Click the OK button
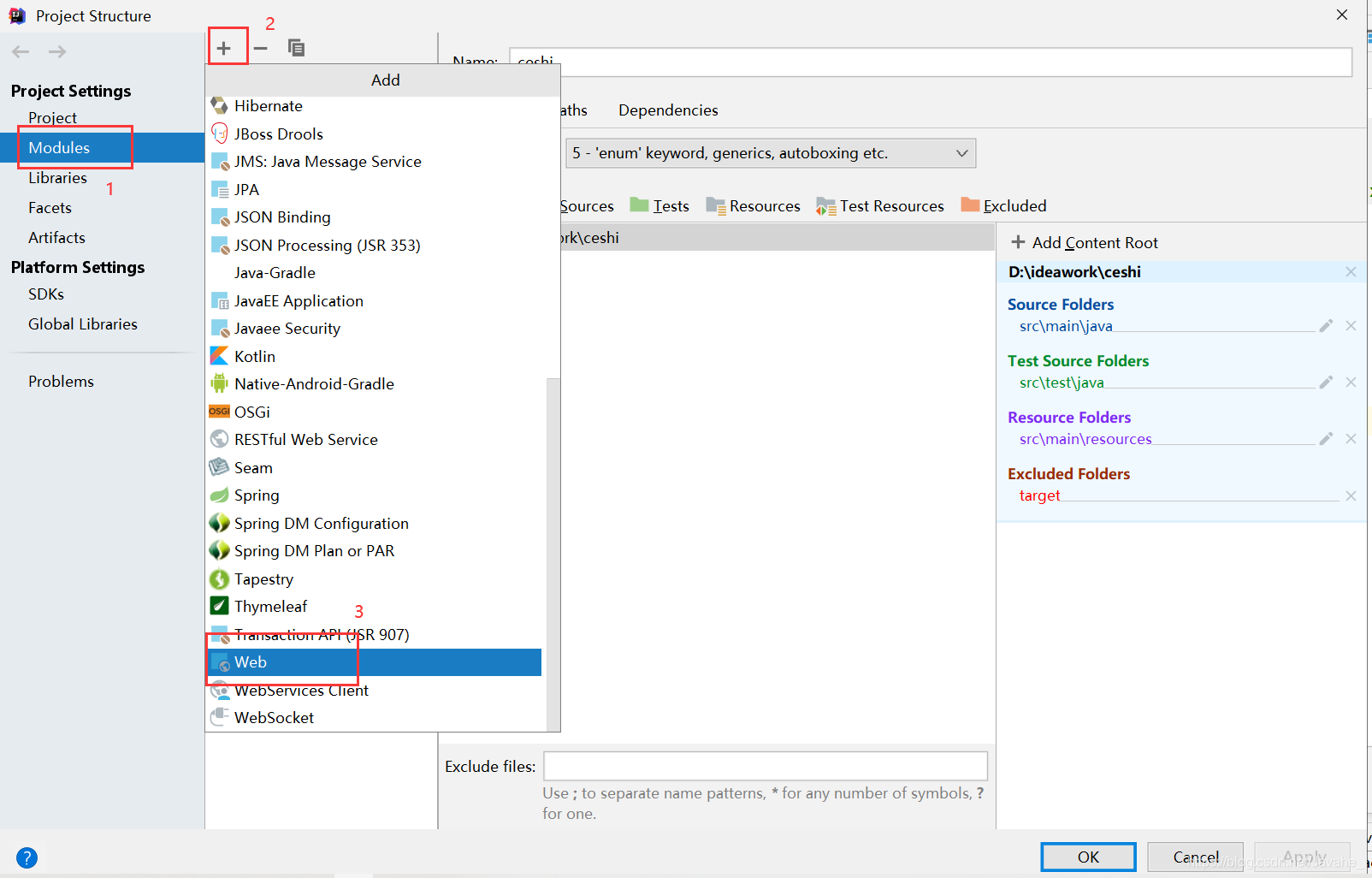 click(1088, 857)
